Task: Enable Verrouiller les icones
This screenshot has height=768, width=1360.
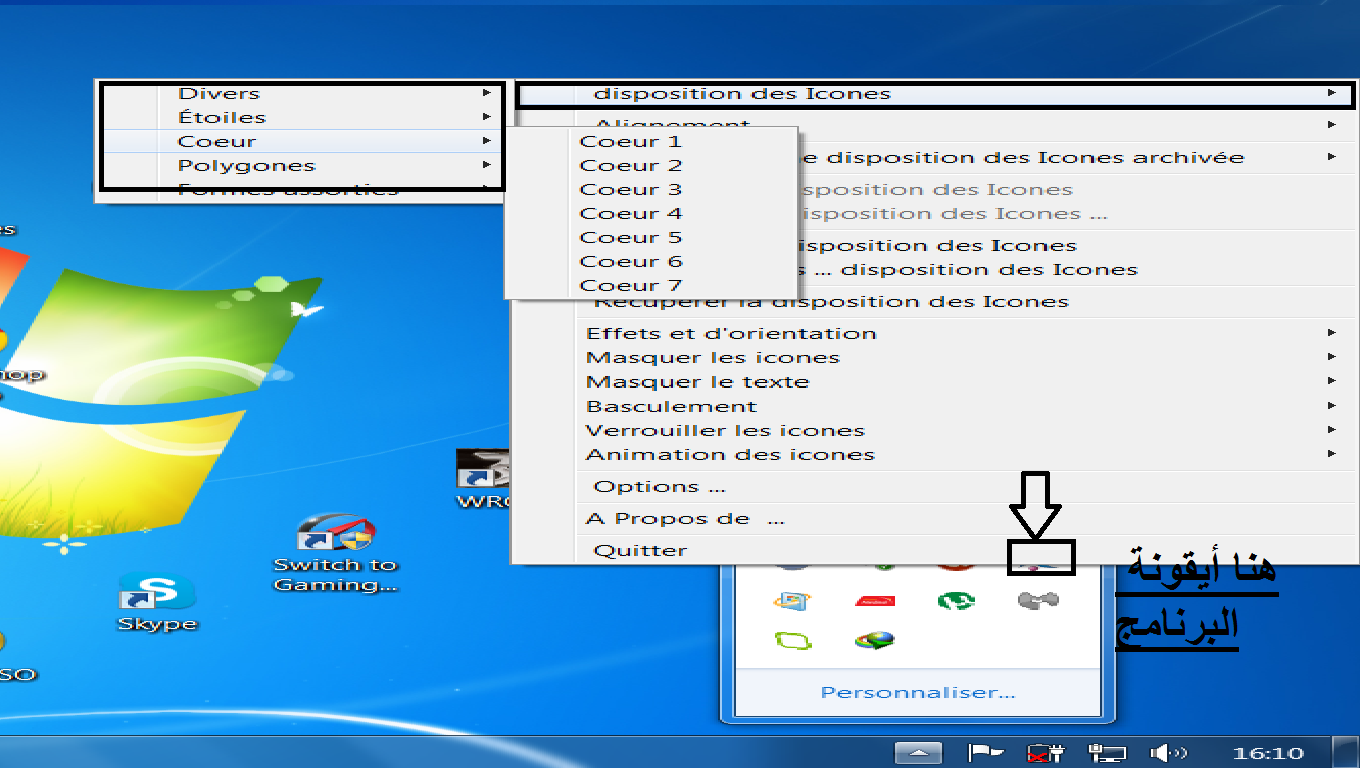Action: [723, 429]
